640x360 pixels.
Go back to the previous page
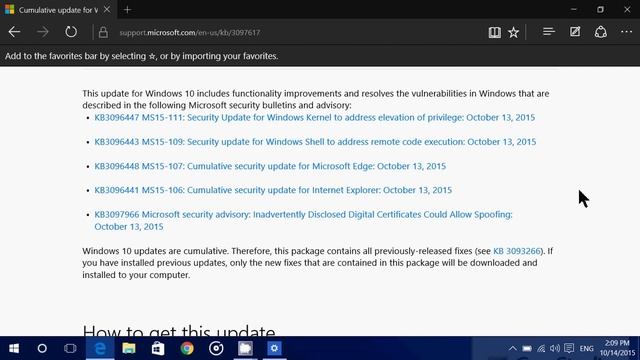coord(14,32)
